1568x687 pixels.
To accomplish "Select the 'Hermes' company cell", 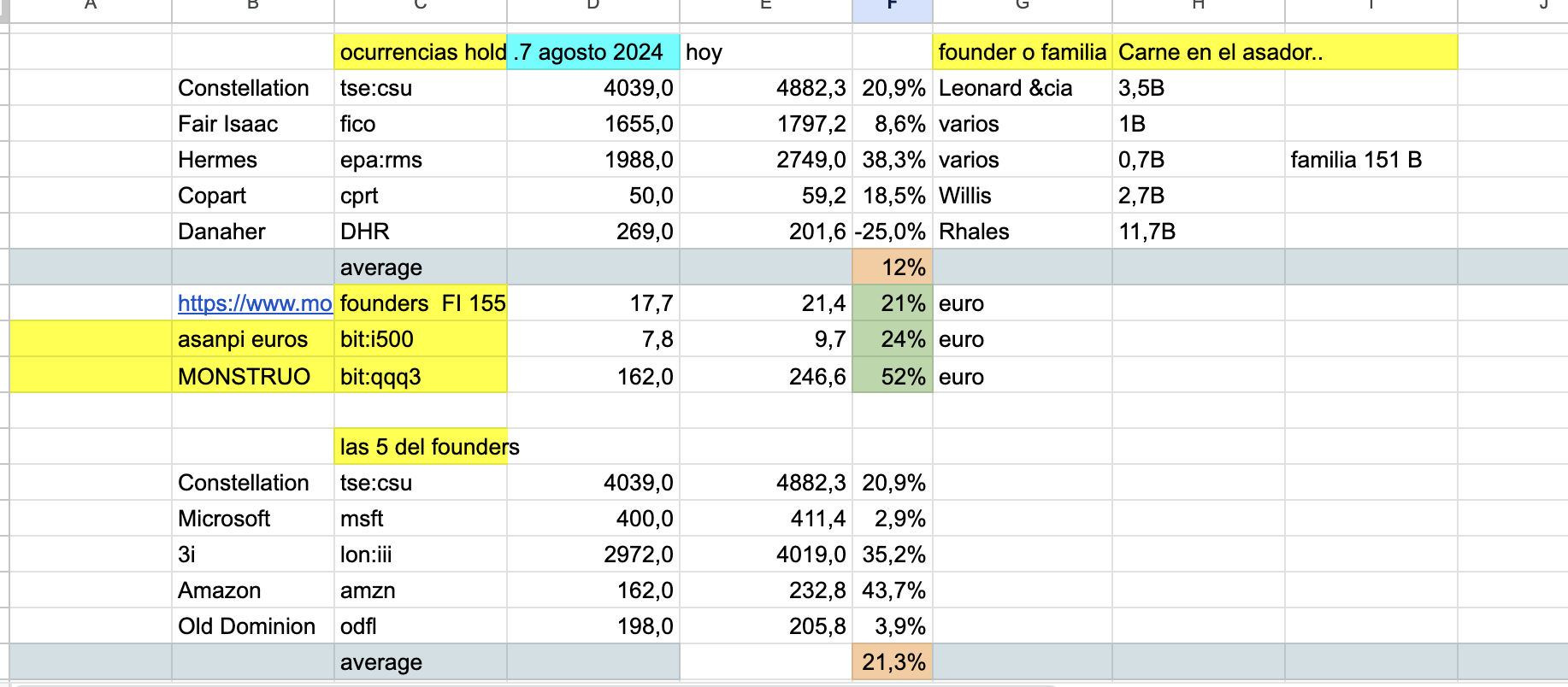I will 253,160.
